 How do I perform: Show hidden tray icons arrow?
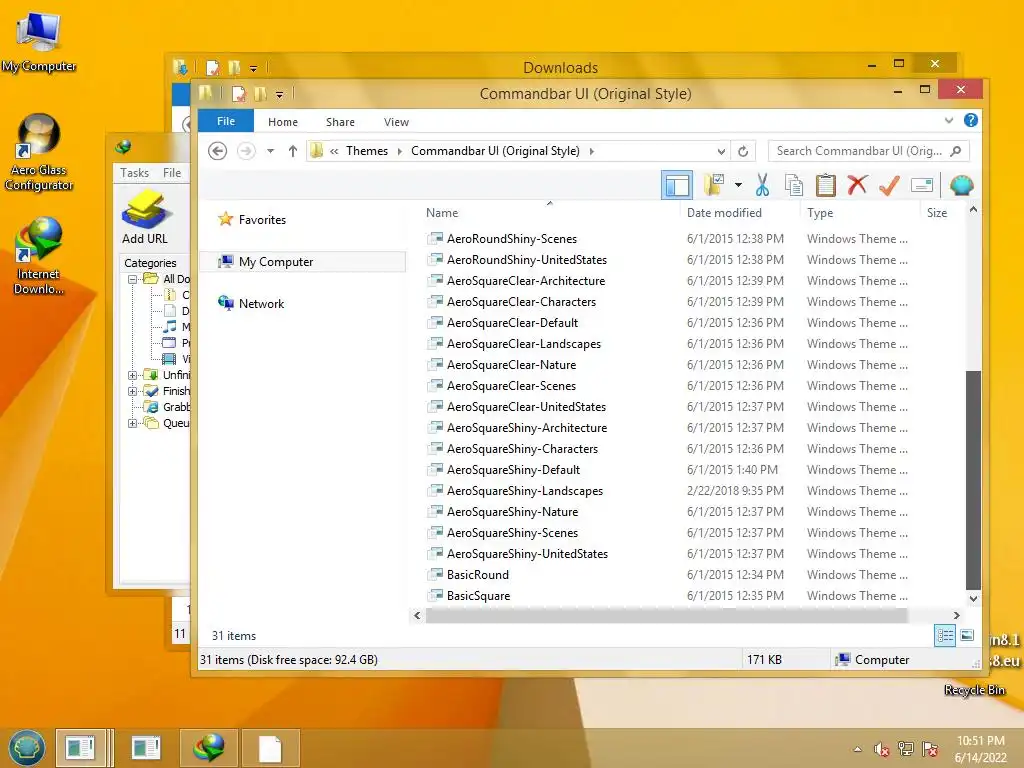pos(857,750)
